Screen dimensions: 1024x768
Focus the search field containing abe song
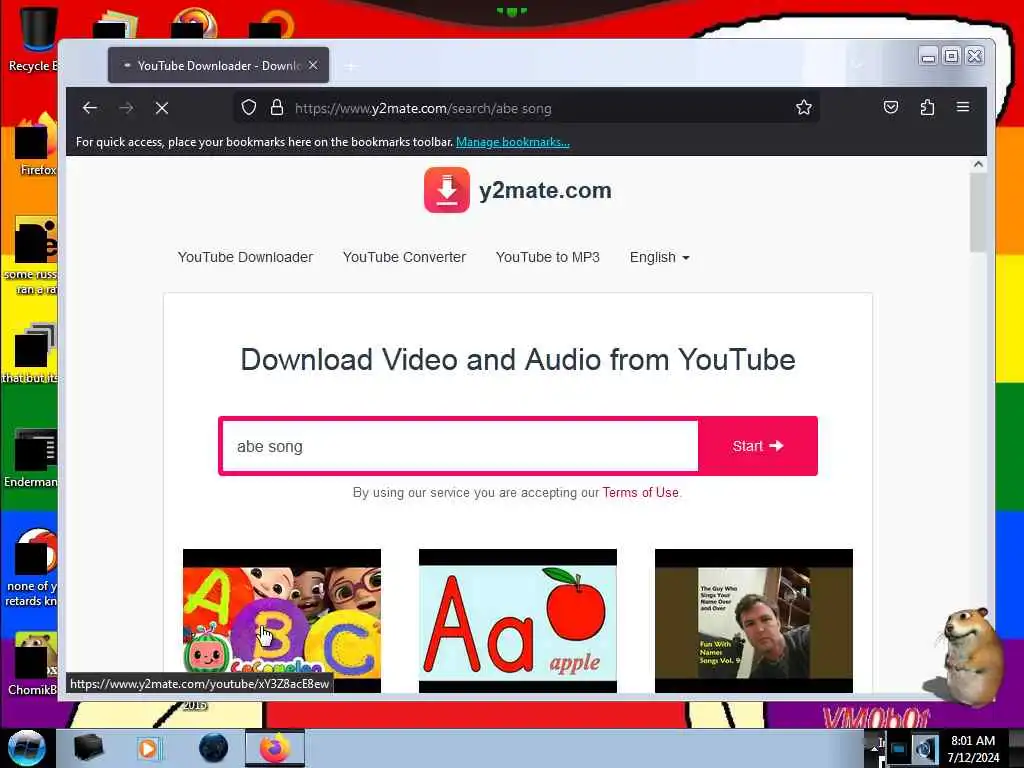460,446
